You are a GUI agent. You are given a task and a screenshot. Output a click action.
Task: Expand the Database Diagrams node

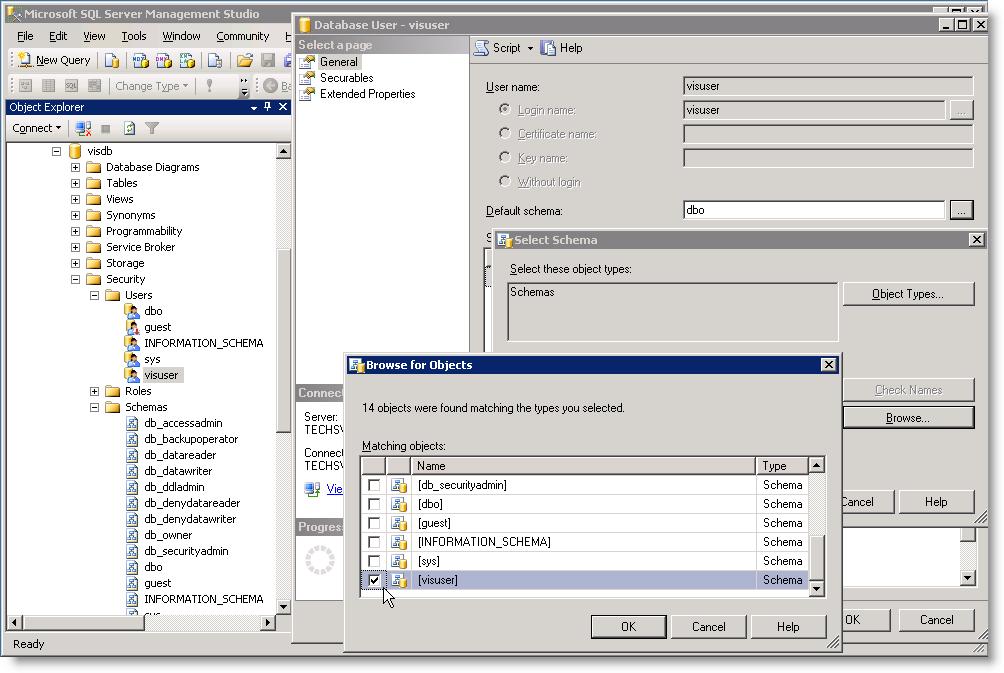click(x=76, y=168)
